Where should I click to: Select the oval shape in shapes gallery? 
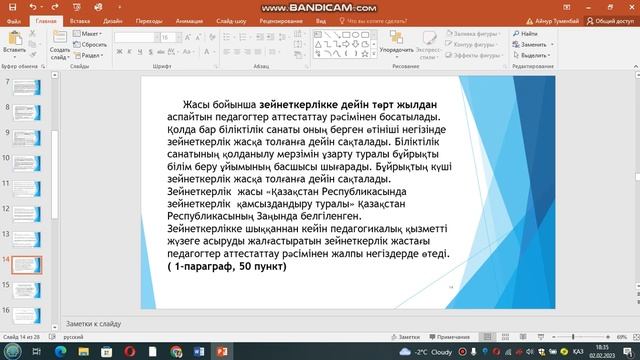pyautogui.click(x=356, y=35)
